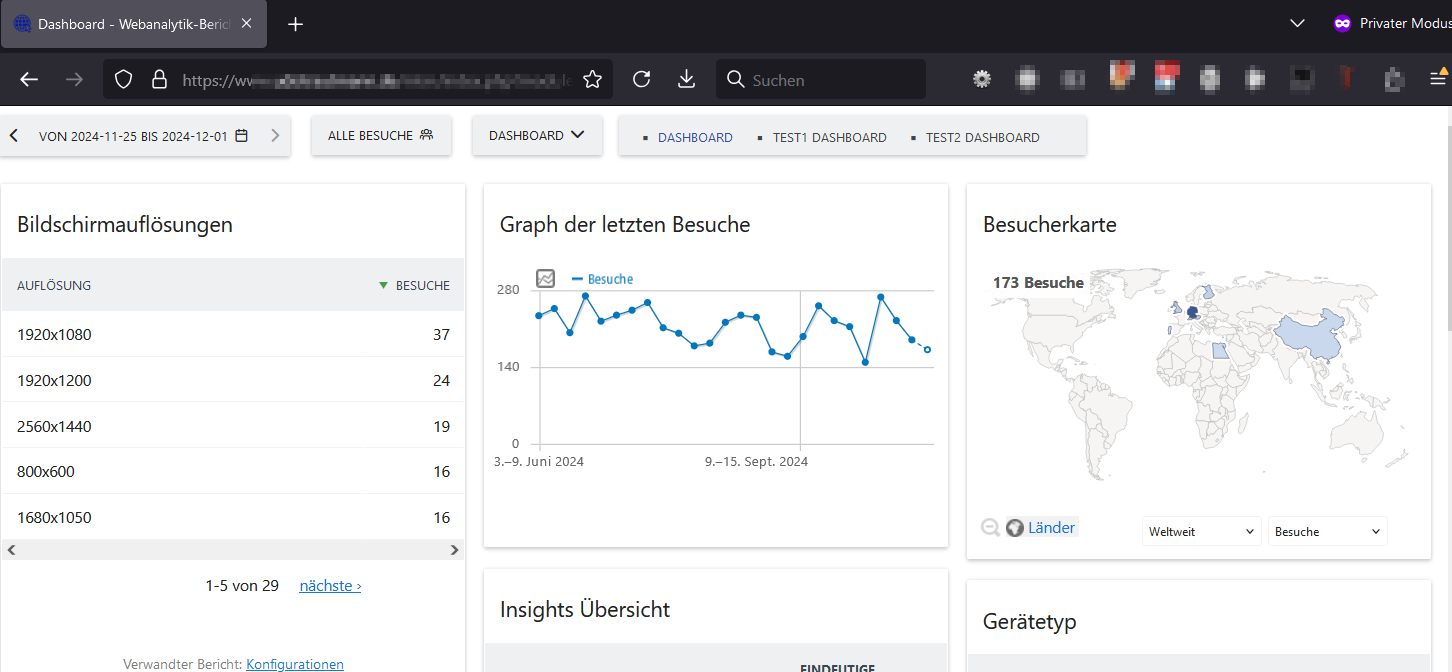This screenshot has height=672, width=1452.
Task: Go to nächste page of resolutions
Action: click(x=330, y=586)
